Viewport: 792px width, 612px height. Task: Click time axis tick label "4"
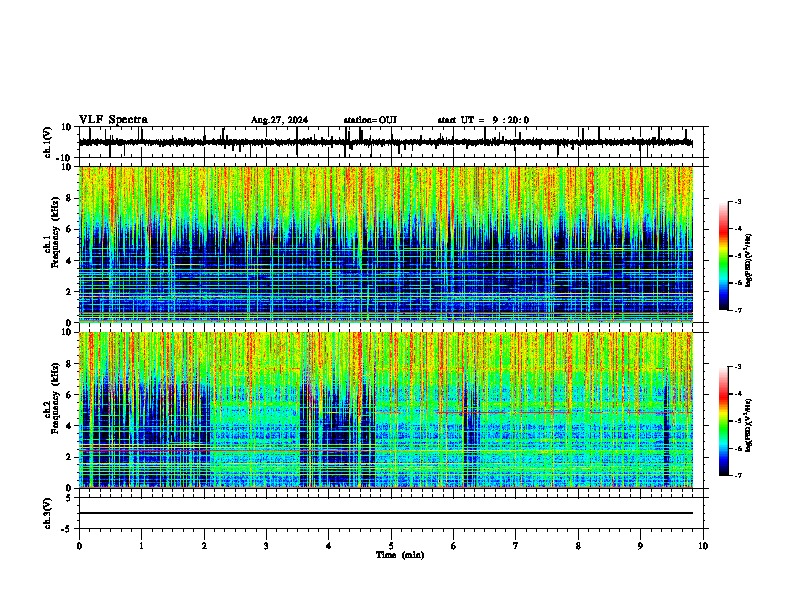329,546
